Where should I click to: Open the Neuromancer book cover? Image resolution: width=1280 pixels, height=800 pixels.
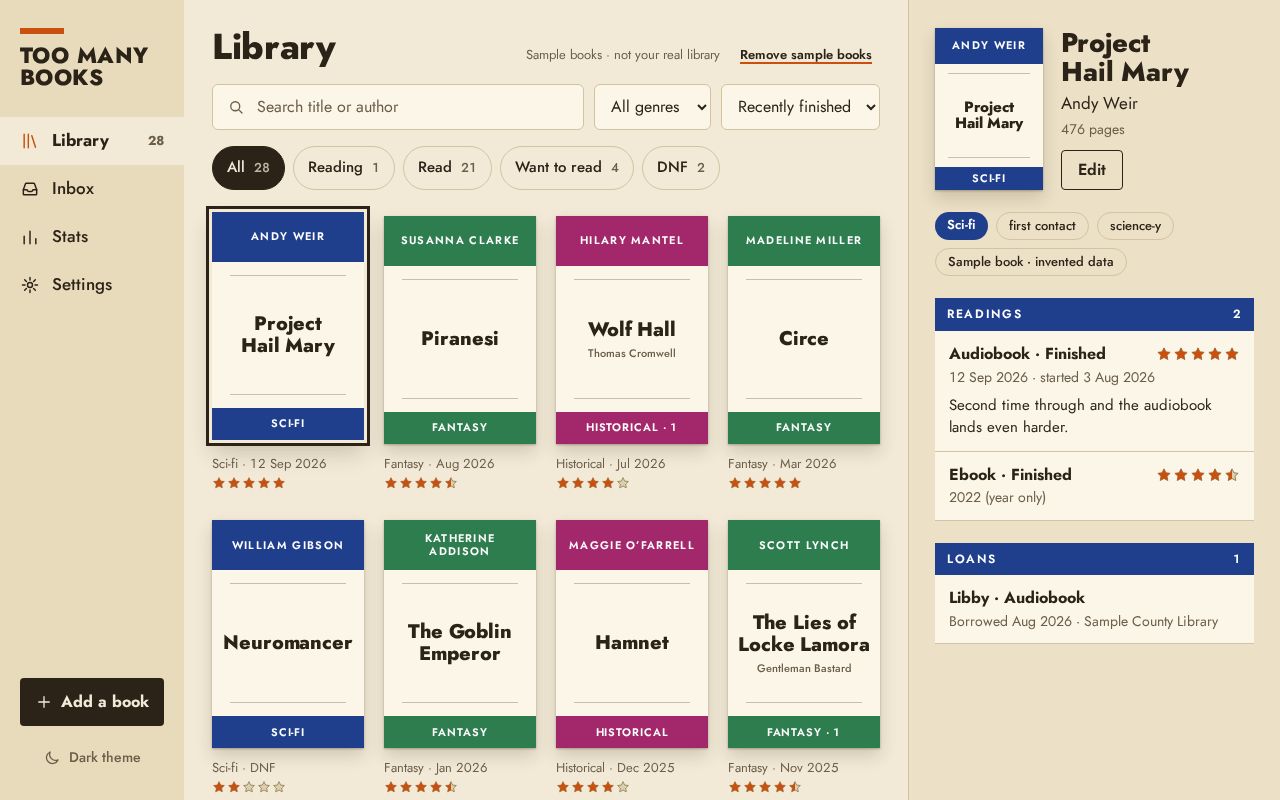tap(288, 634)
